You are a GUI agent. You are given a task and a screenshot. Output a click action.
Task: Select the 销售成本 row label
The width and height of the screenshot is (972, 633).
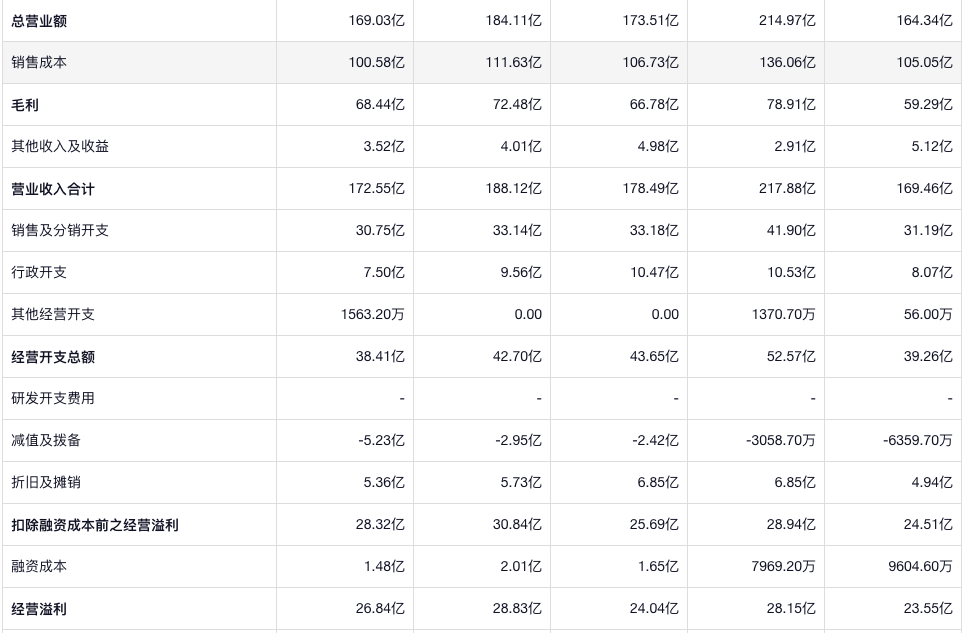[x=40, y=62]
